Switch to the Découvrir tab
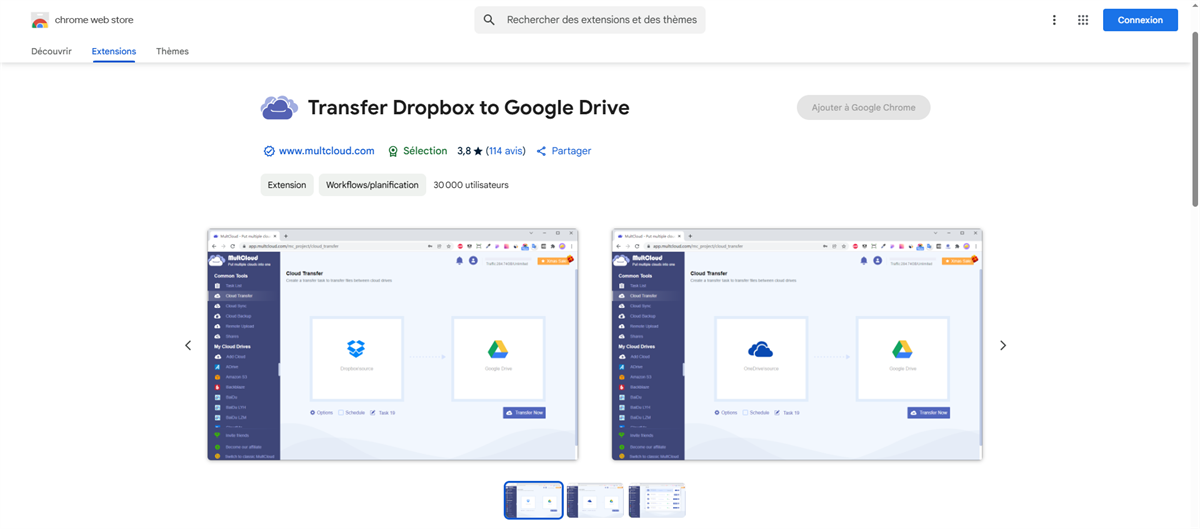This screenshot has height=529, width=1200. point(51,51)
